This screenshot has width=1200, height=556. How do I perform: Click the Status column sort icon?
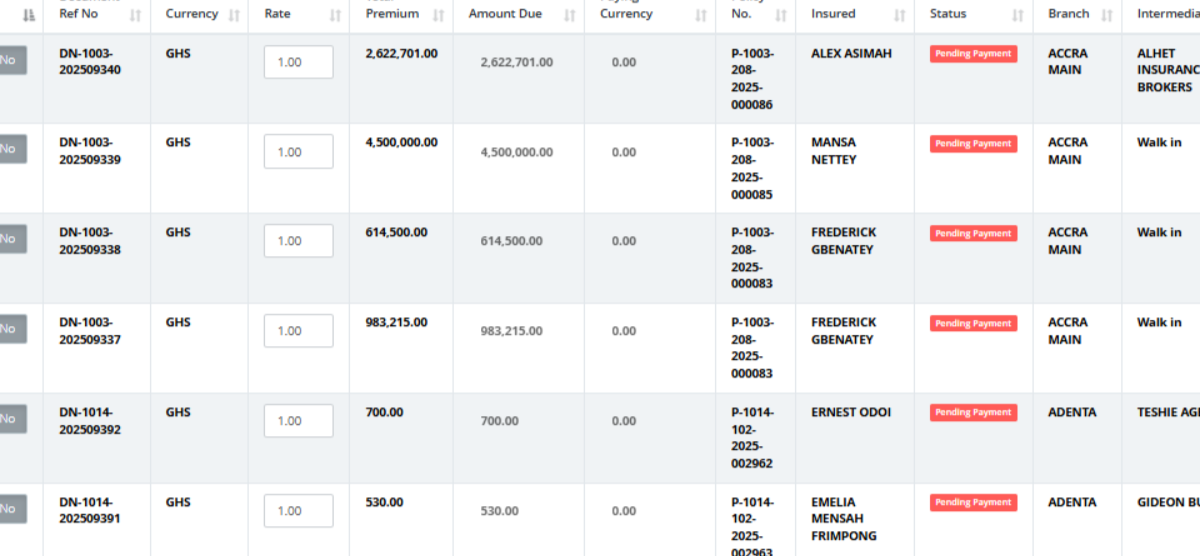pos(1018,15)
